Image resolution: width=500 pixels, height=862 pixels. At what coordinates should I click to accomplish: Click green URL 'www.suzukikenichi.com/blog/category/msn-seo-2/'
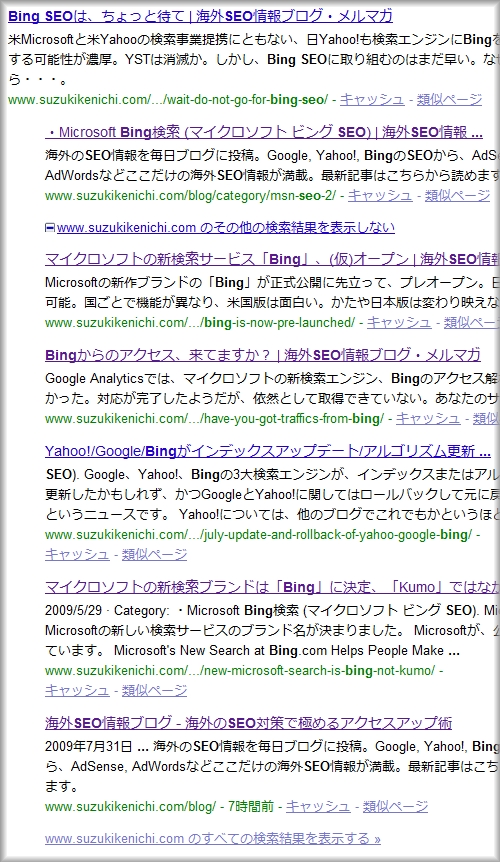tap(191, 196)
